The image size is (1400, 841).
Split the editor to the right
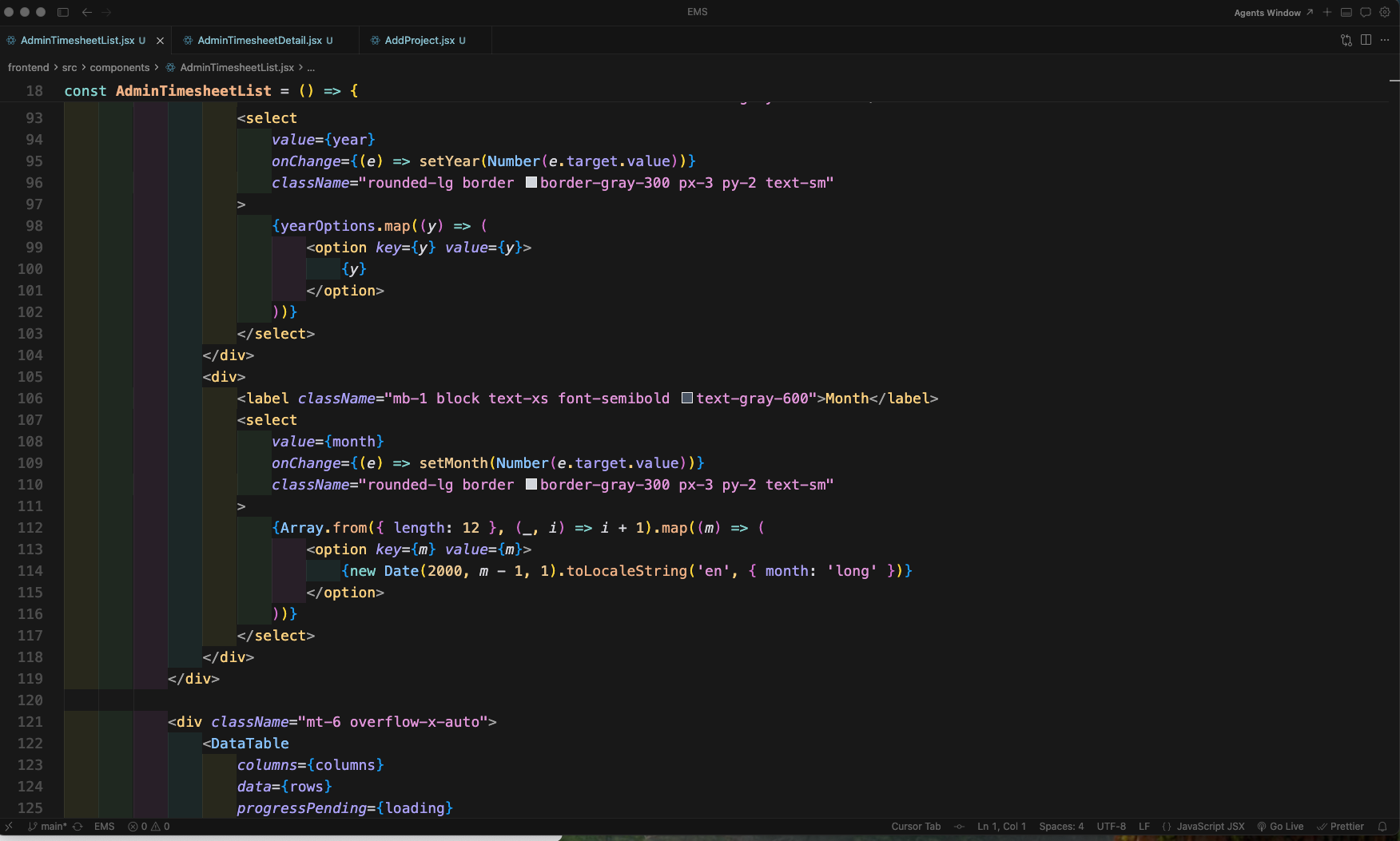[1366, 40]
